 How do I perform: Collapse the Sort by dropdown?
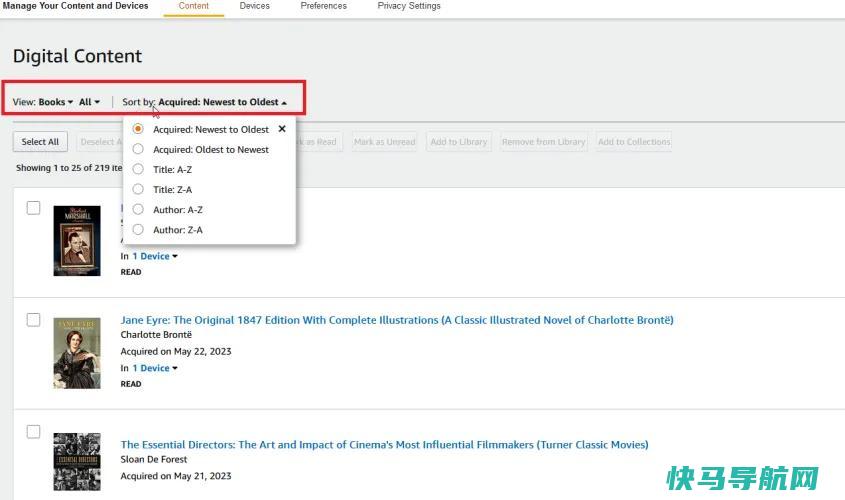point(222,102)
